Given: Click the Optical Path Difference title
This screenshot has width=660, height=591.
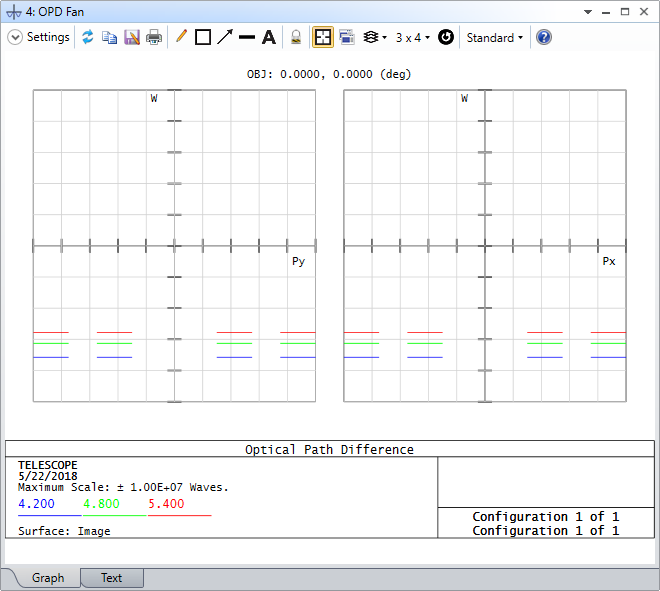Looking at the screenshot, I should point(329,450).
